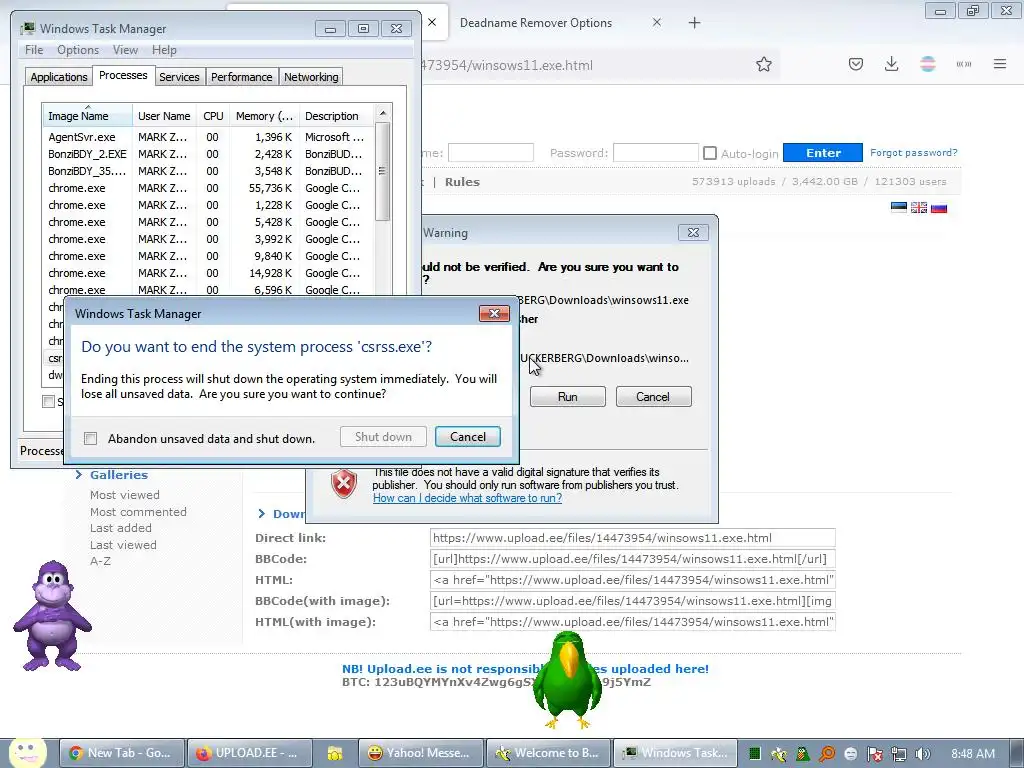Bookmark this page with the star icon
Screen dimensions: 1024x768
[763, 64]
